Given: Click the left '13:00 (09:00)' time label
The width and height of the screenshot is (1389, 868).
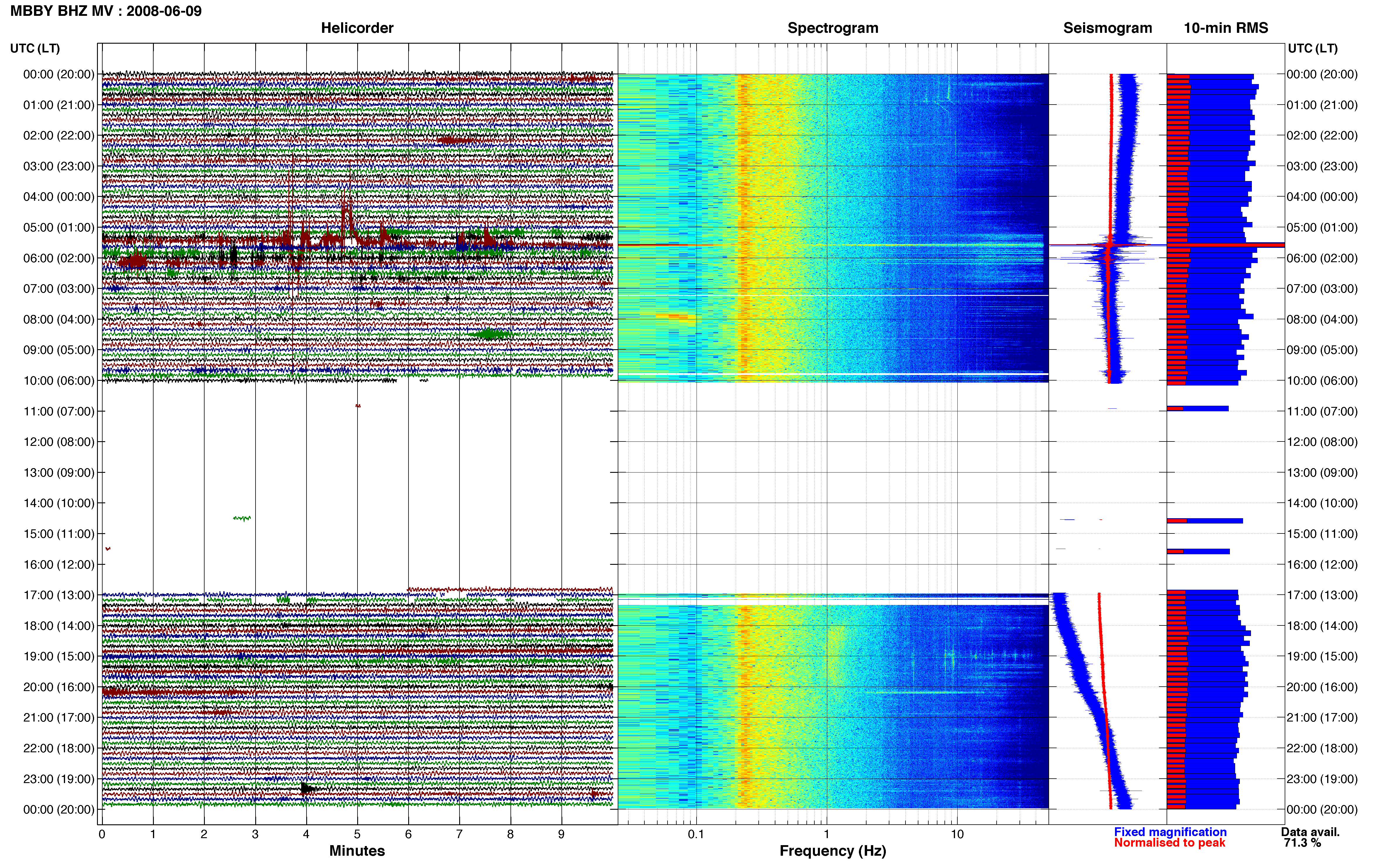Looking at the screenshot, I should (x=59, y=473).
